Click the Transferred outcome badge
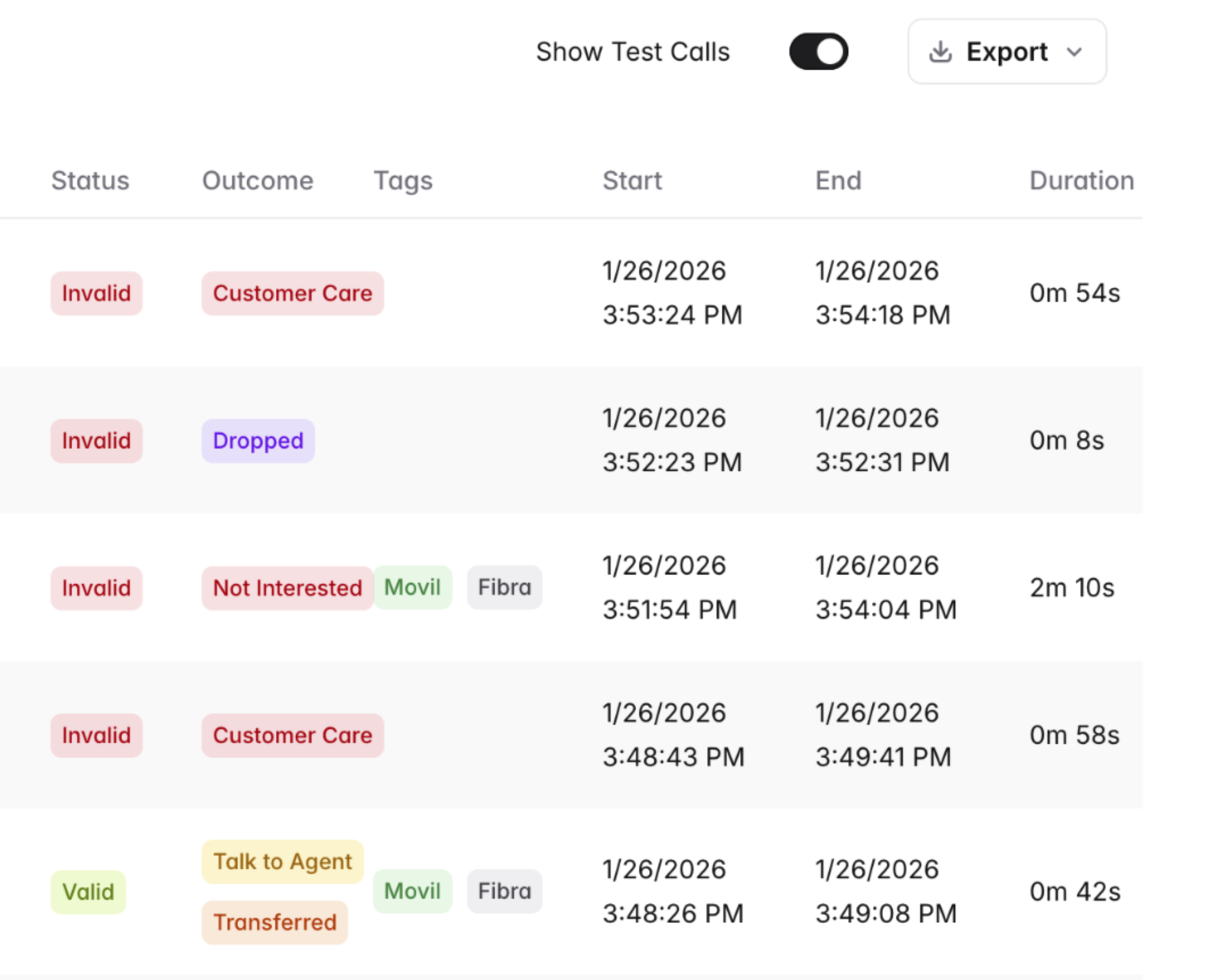 275,922
